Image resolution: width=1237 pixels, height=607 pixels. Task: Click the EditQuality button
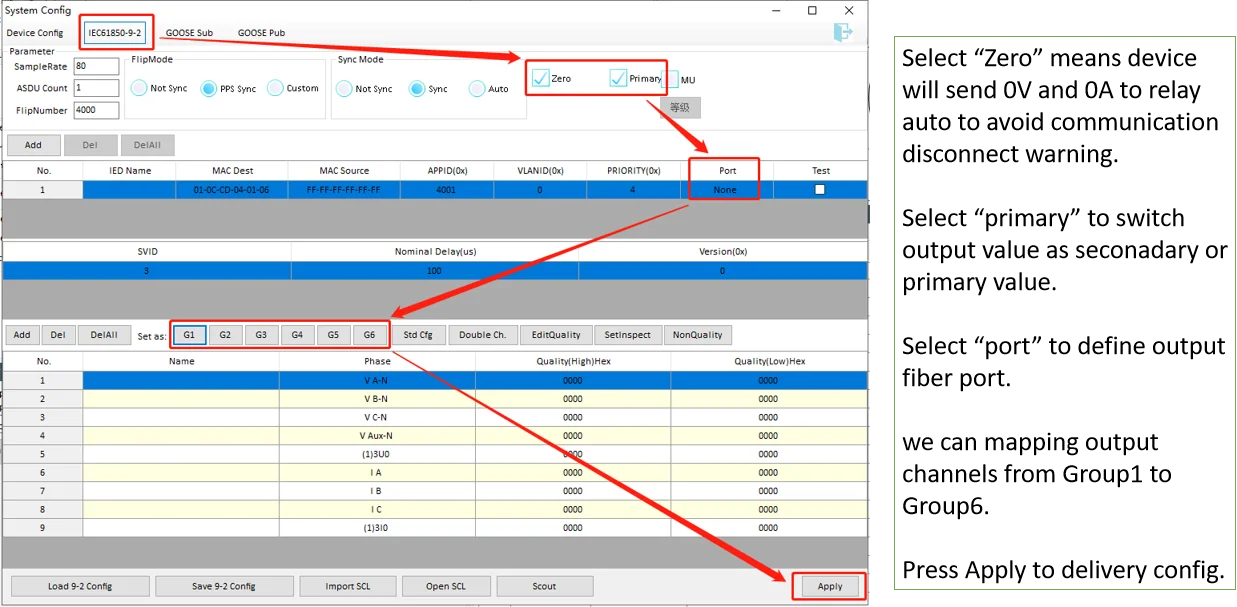click(x=556, y=335)
